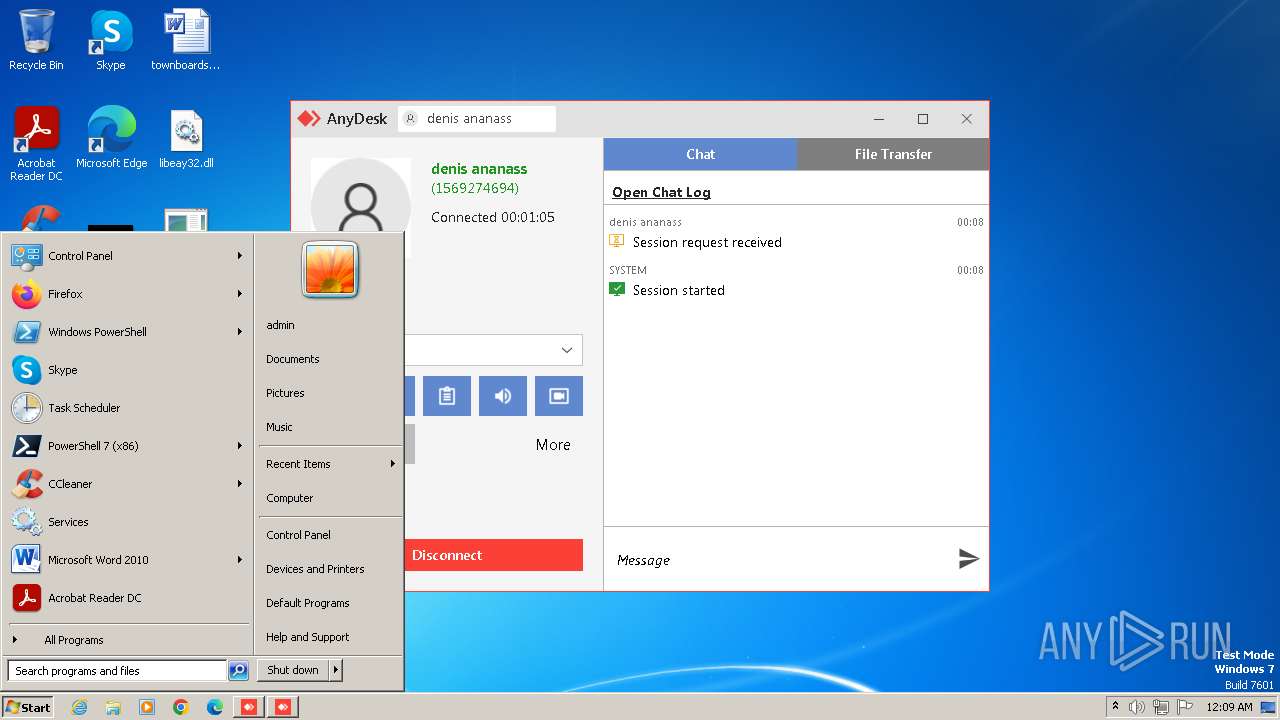
Task: Click the user account picture in Start menu
Action: [x=330, y=270]
